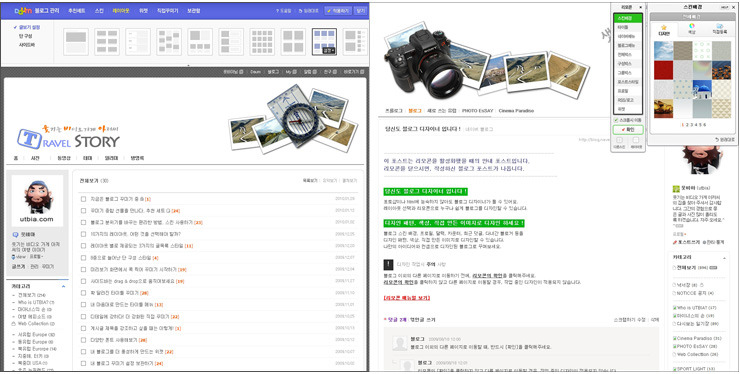Screen dimensions: 740x374
Task: Open the Cinema Paradiso blog tab
Action: tap(516, 111)
